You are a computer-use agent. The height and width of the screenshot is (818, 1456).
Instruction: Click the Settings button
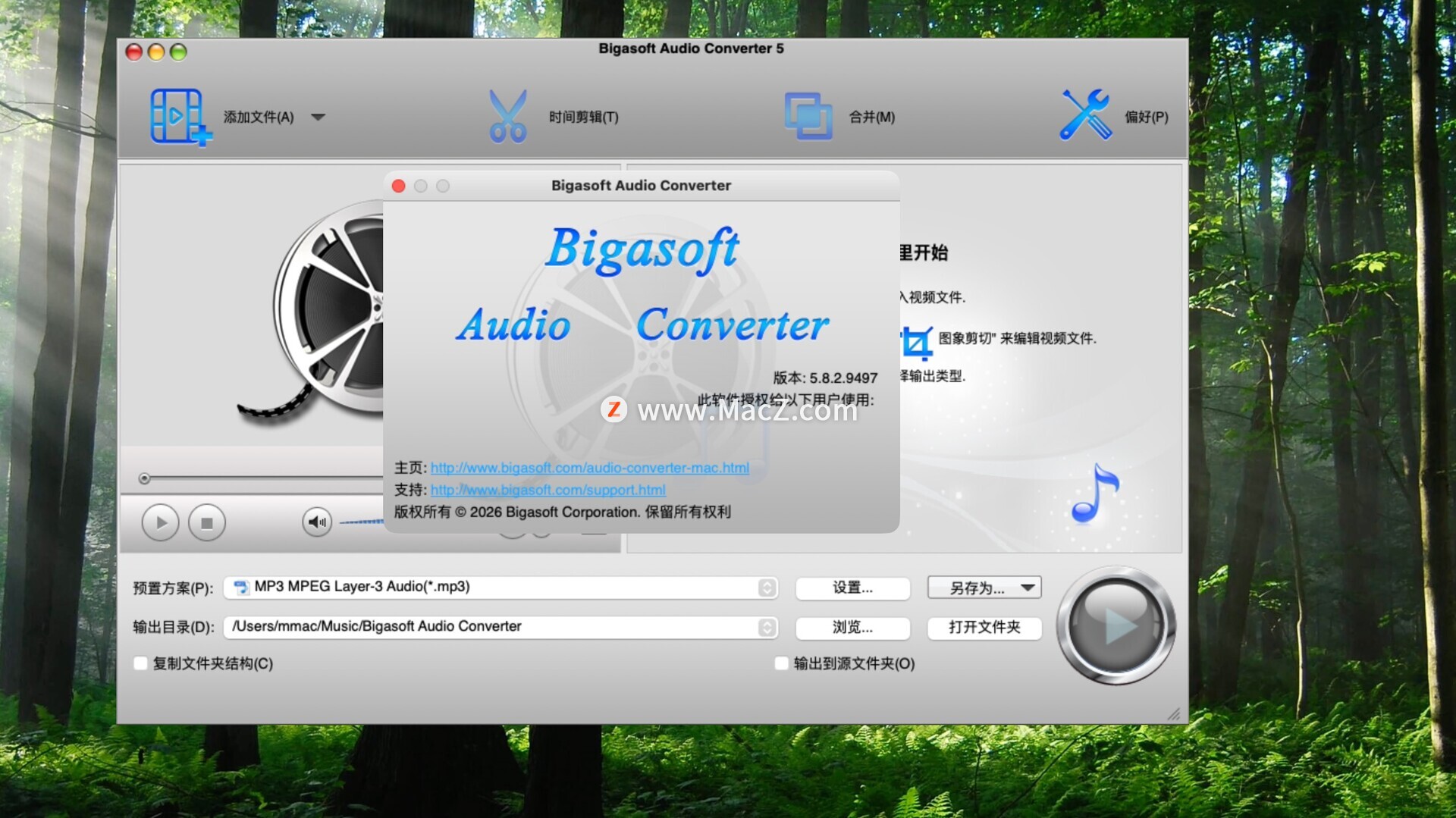852,588
